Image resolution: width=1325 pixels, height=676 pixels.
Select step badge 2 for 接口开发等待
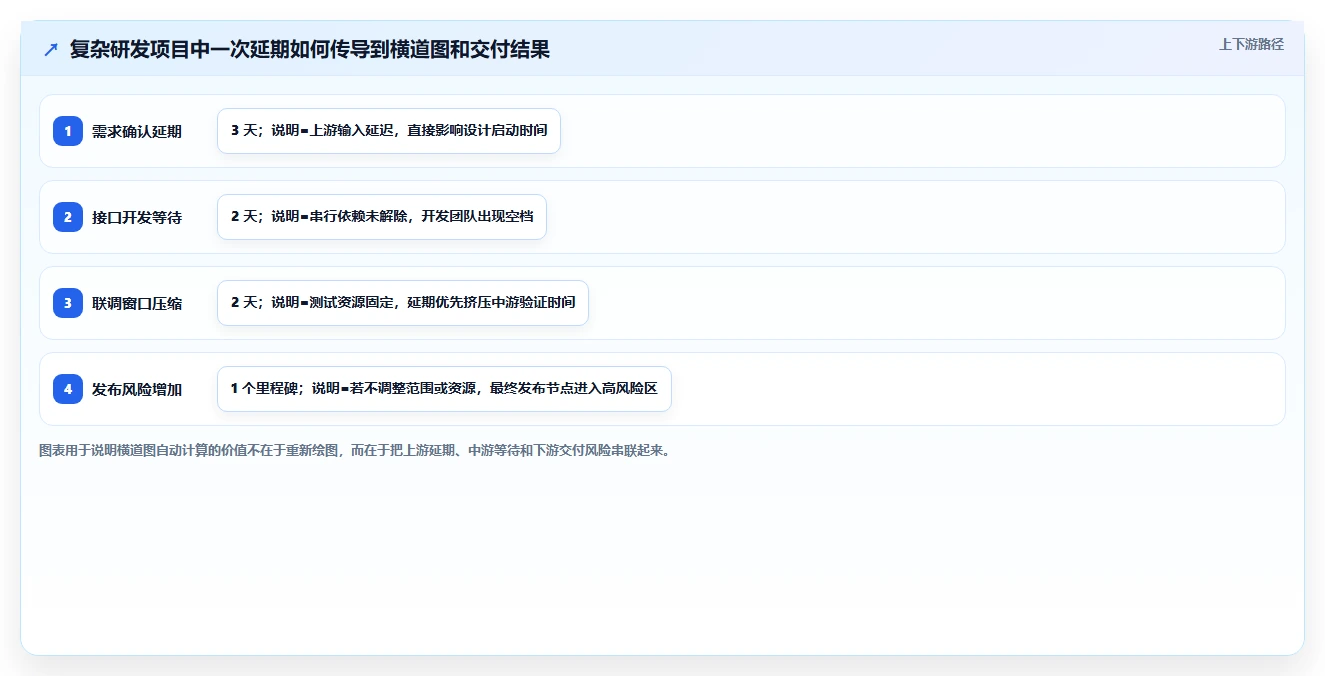[x=68, y=217]
